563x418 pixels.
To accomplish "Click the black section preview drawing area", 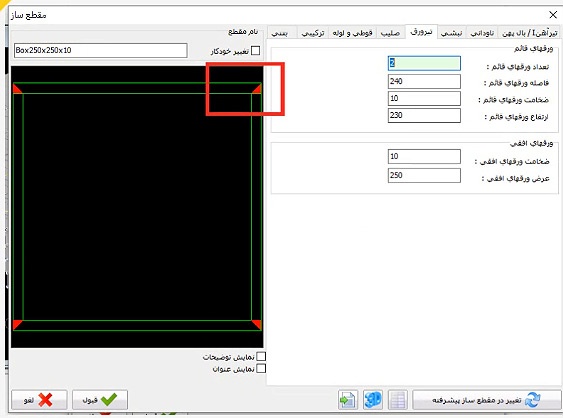I will [137, 207].
